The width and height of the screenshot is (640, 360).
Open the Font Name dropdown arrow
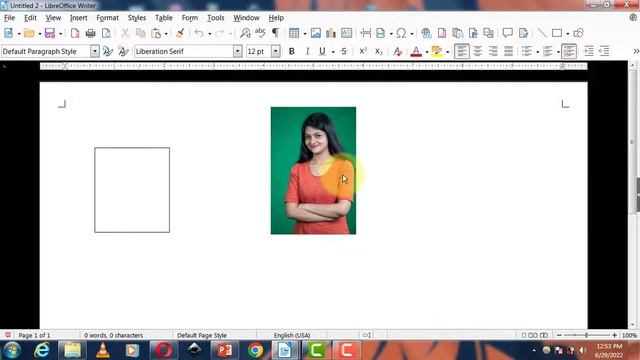238,51
